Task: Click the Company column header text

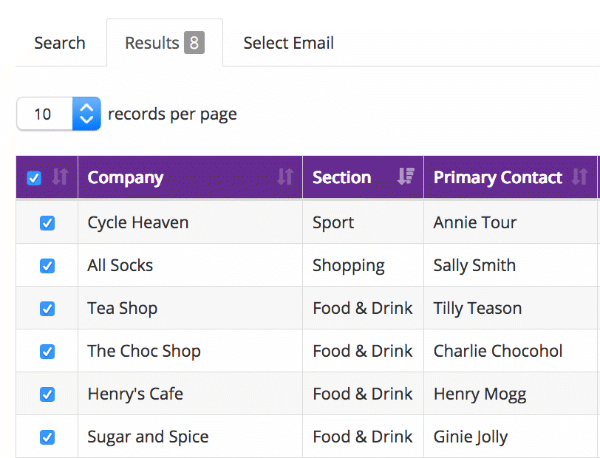Action: 125,178
